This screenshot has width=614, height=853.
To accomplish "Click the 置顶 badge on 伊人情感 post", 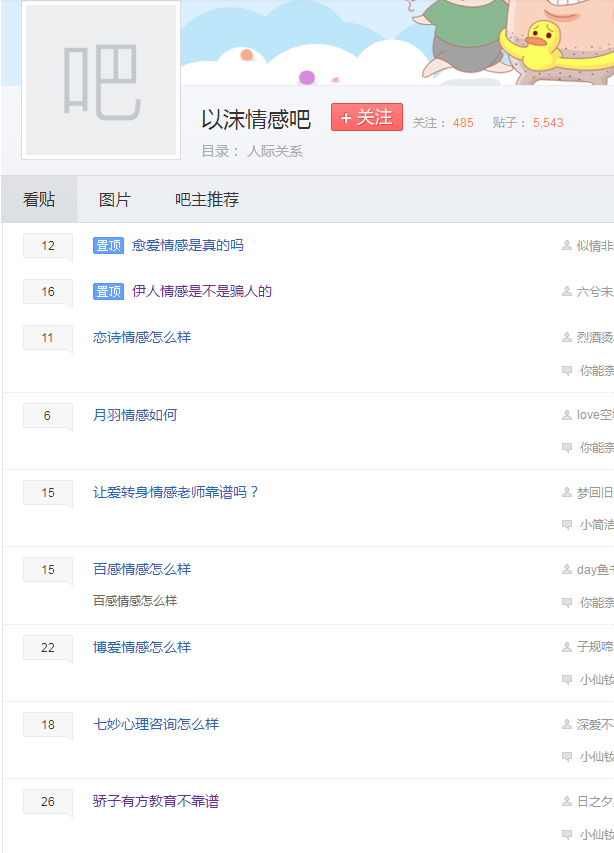I will 108,292.
